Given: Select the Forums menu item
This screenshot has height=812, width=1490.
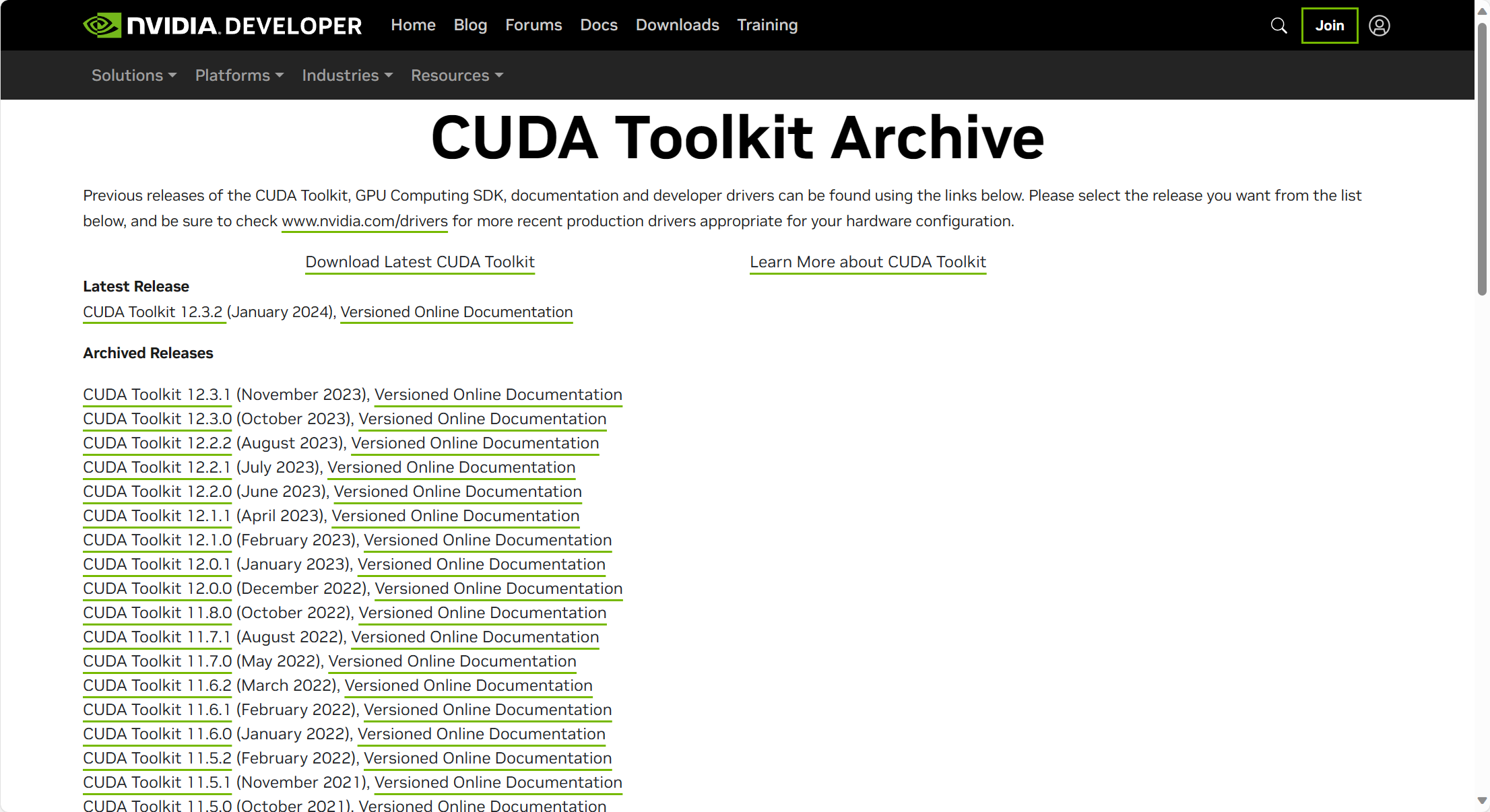Looking at the screenshot, I should point(533,25).
